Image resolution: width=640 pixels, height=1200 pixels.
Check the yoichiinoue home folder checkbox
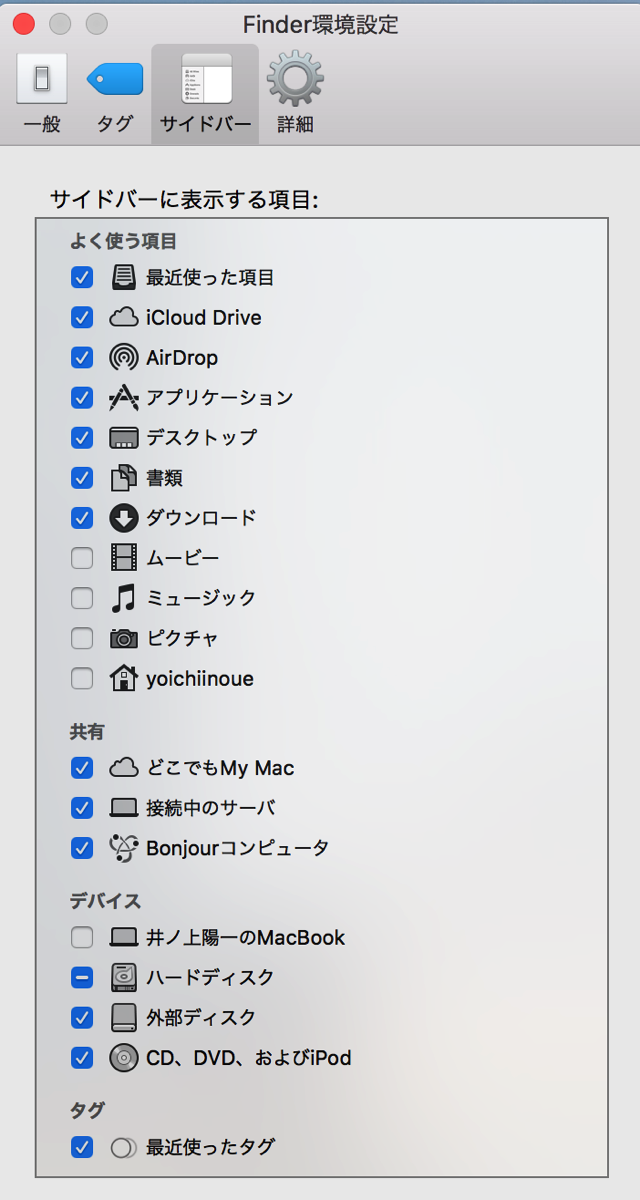(x=82, y=679)
